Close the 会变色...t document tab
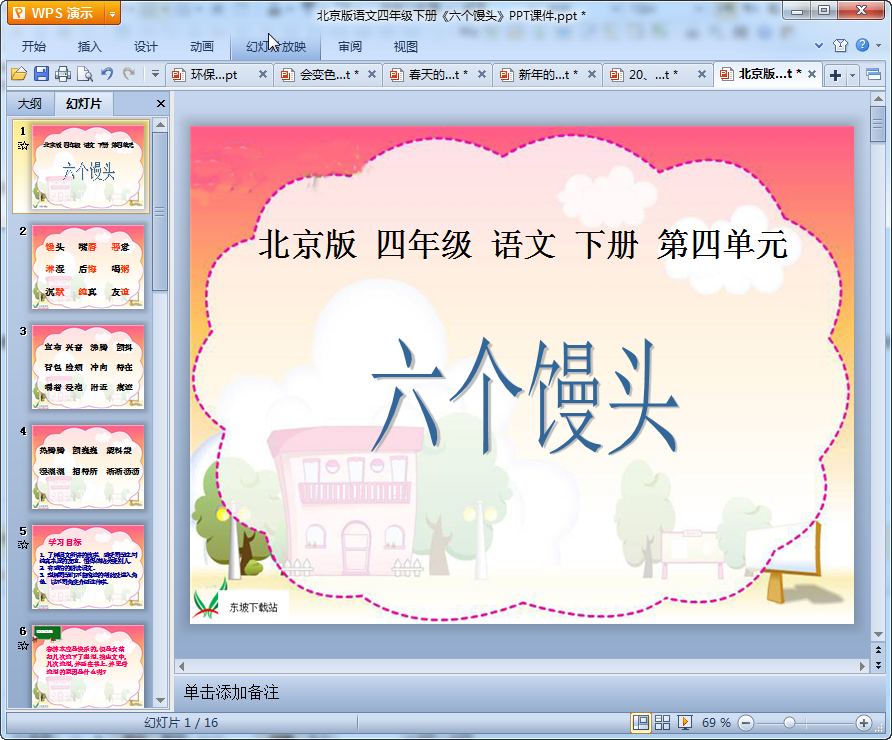Screen dimensions: 892x740 pyautogui.click(x=372, y=75)
